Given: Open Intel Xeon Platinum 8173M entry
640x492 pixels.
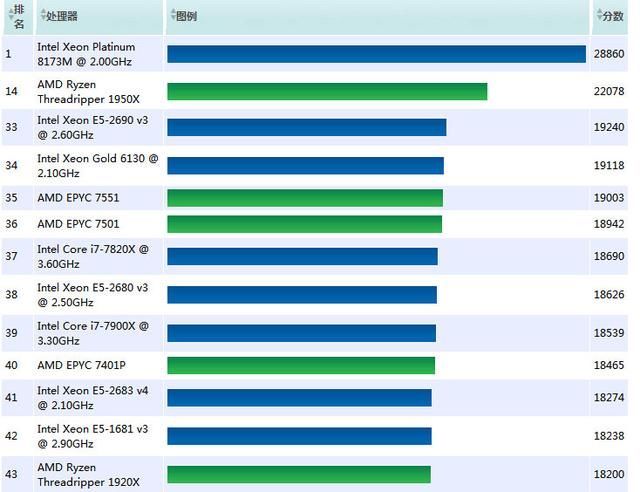Looking at the screenshot, I should tap(84, 53).
